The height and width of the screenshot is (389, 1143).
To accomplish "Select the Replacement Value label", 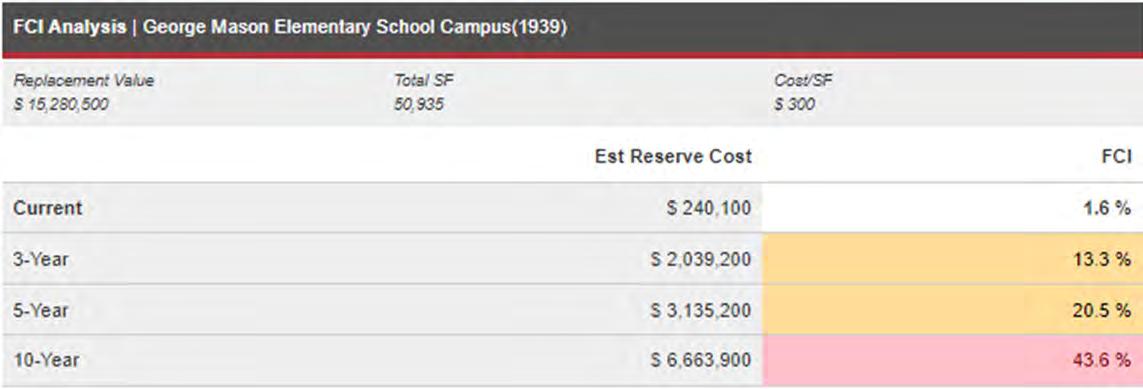I will click(x=84, y=81).
